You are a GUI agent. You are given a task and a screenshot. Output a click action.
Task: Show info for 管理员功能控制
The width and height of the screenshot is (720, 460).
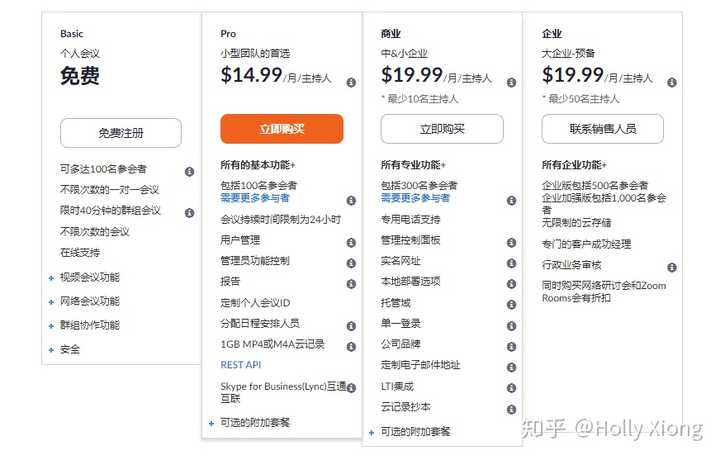(351, 263)
